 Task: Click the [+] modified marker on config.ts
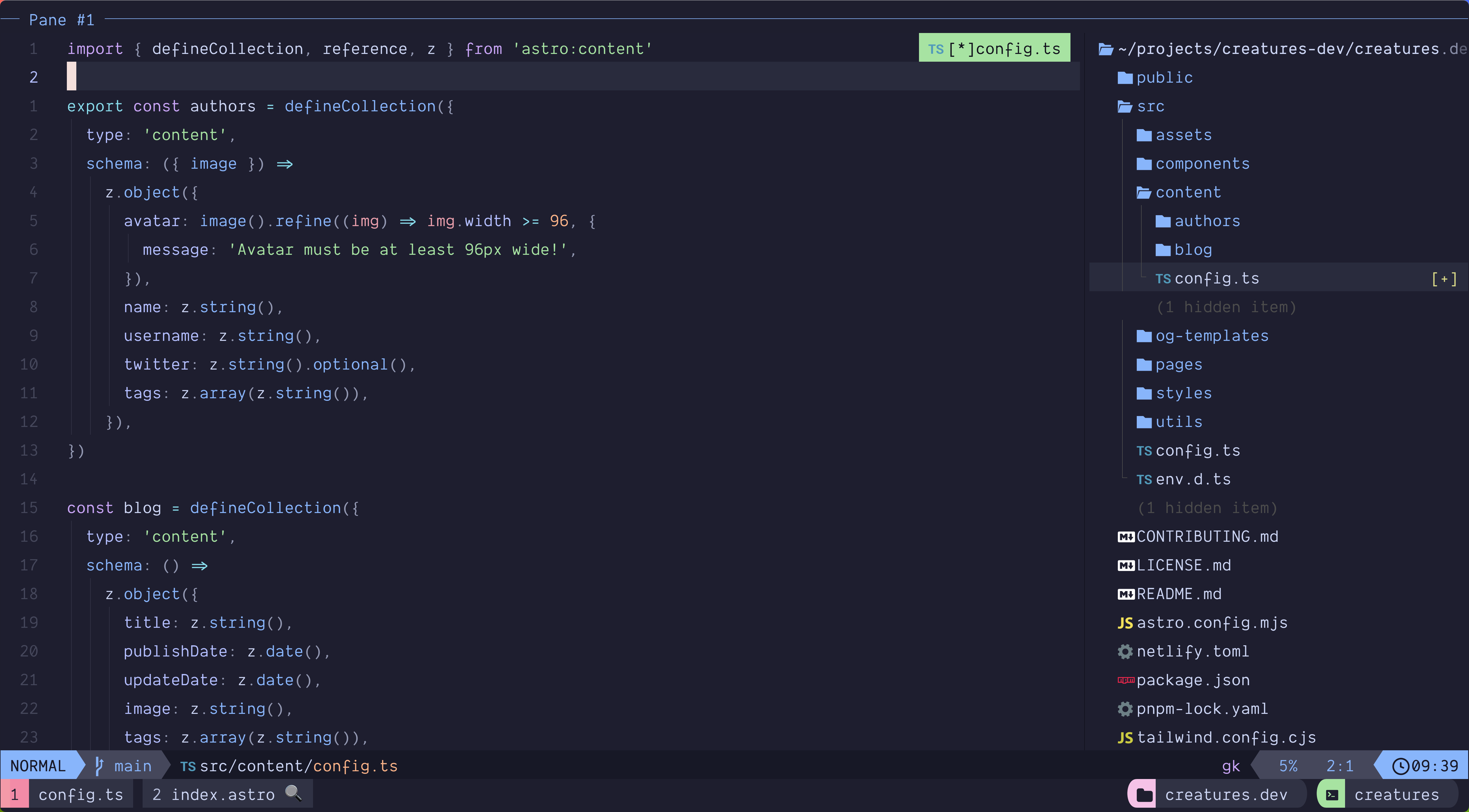pos(1445,279)
